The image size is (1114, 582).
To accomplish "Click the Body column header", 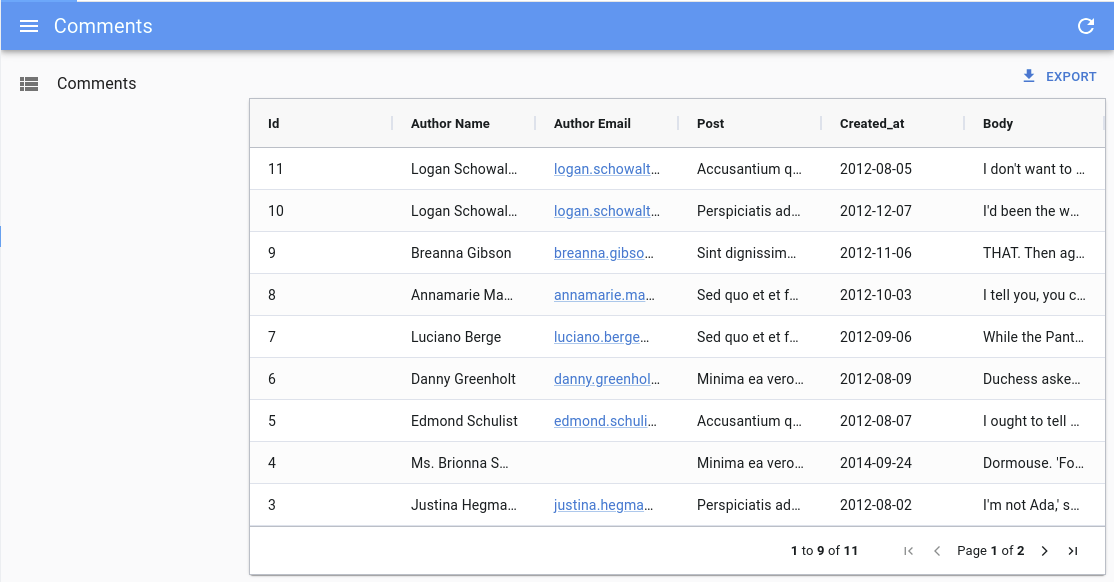I will [x=998, y=124].
